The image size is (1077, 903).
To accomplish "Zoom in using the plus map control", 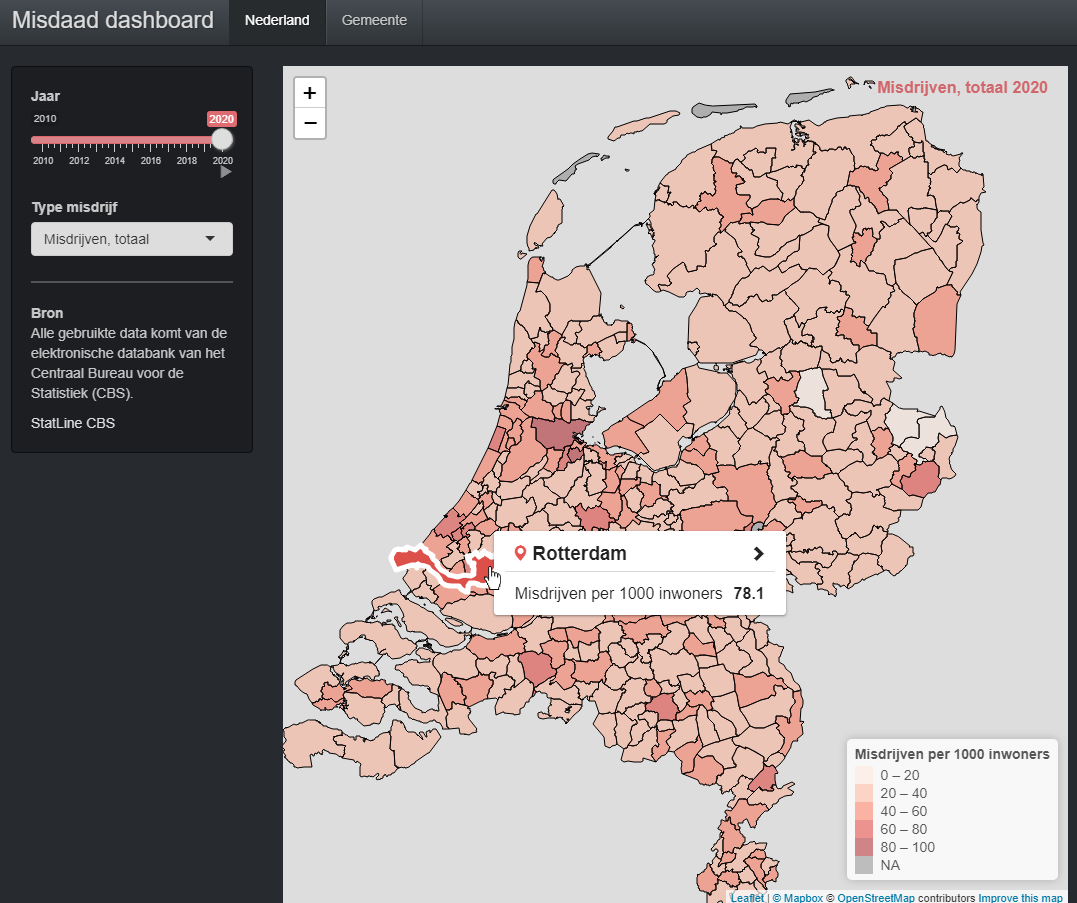I will point(309,92).
